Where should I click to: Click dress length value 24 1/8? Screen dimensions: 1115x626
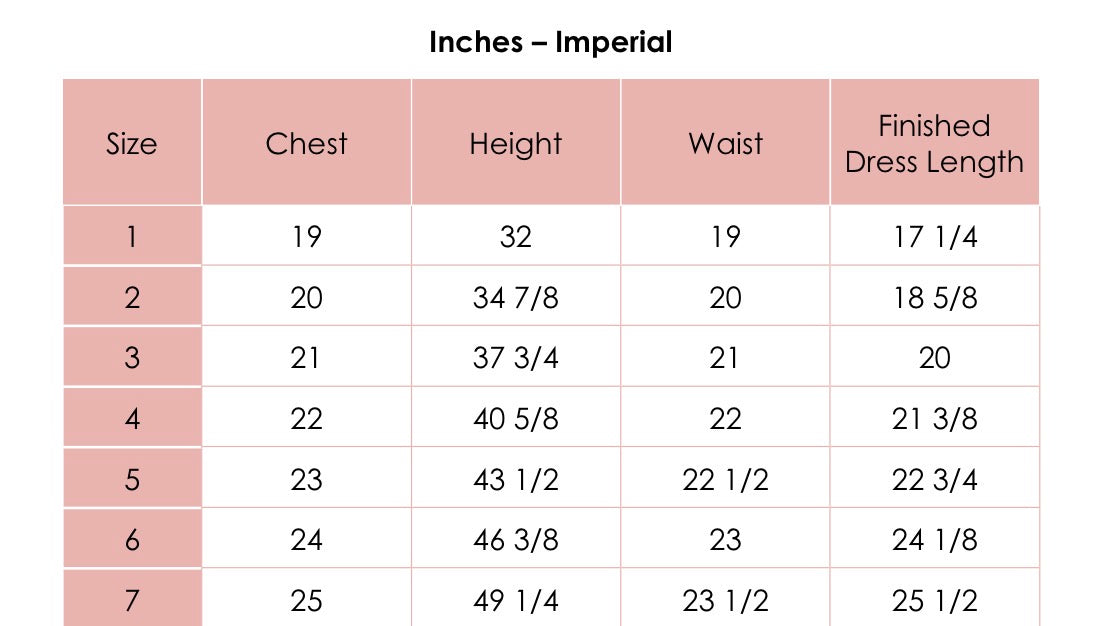tap(934, 540)
